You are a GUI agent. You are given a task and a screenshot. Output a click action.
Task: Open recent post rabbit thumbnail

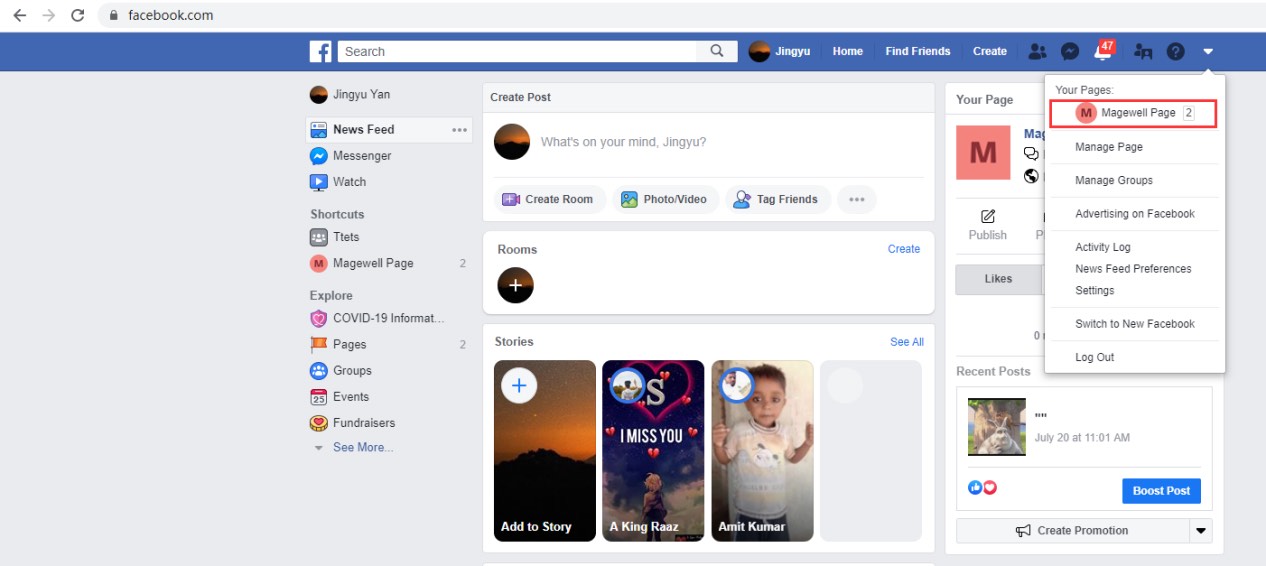tap(997, 427)
